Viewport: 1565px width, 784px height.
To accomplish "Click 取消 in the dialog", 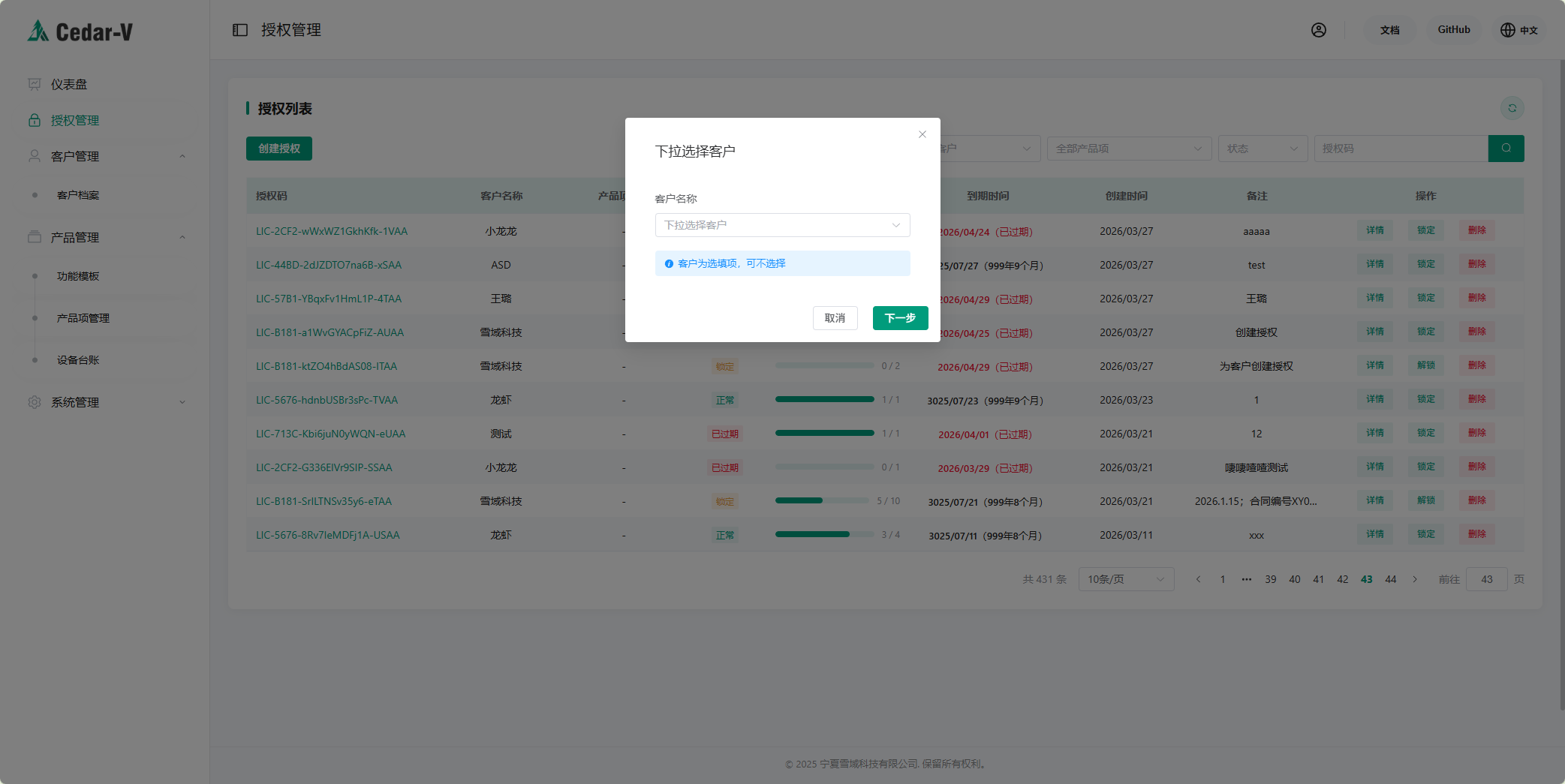I will pyautogui.click(x=835, y=318).
